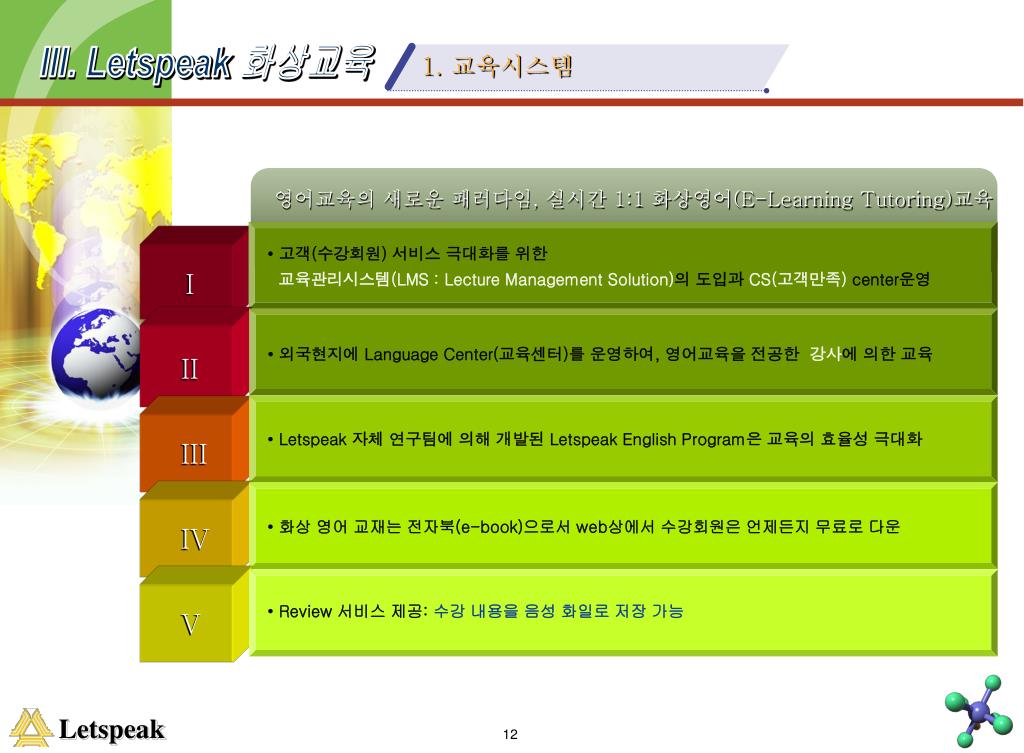The image size is (1024, 753).
Task: Click the text '고객(수강회원) 서비스 극대화를 위한'
Action: pyautogui.click(x=413, y=253)
